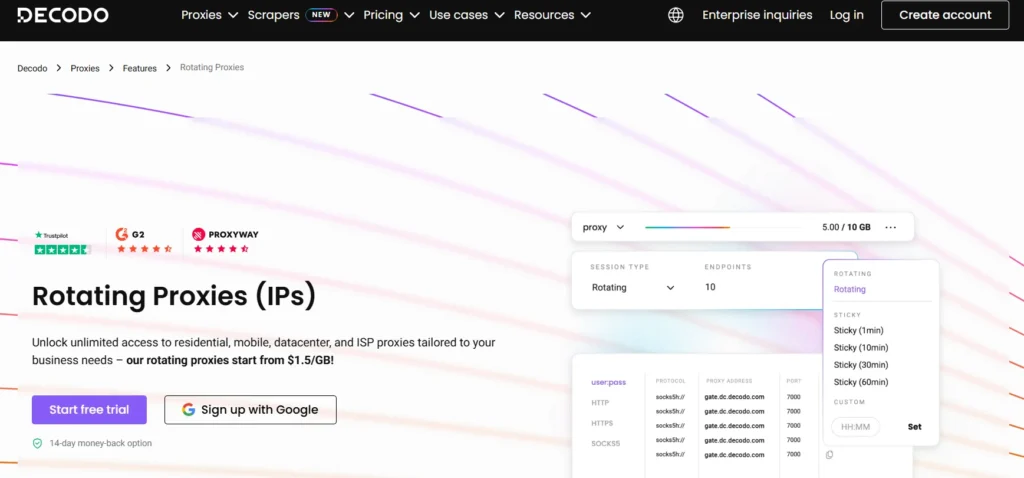Click the Rotating Proxies (IPs) heading
Image resolution: width=1024 pixels, height=478 pixels.
coord(174,296)
